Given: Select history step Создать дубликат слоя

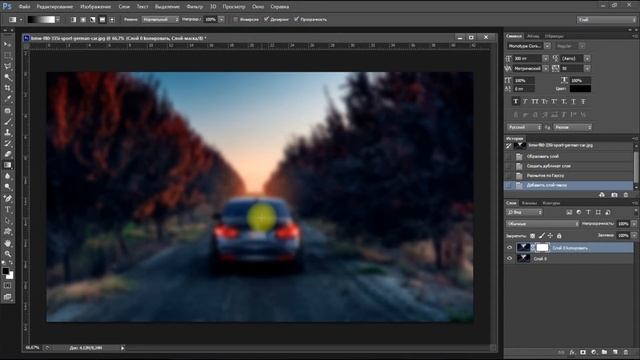Looking at the screenshot, I should 549,166.
